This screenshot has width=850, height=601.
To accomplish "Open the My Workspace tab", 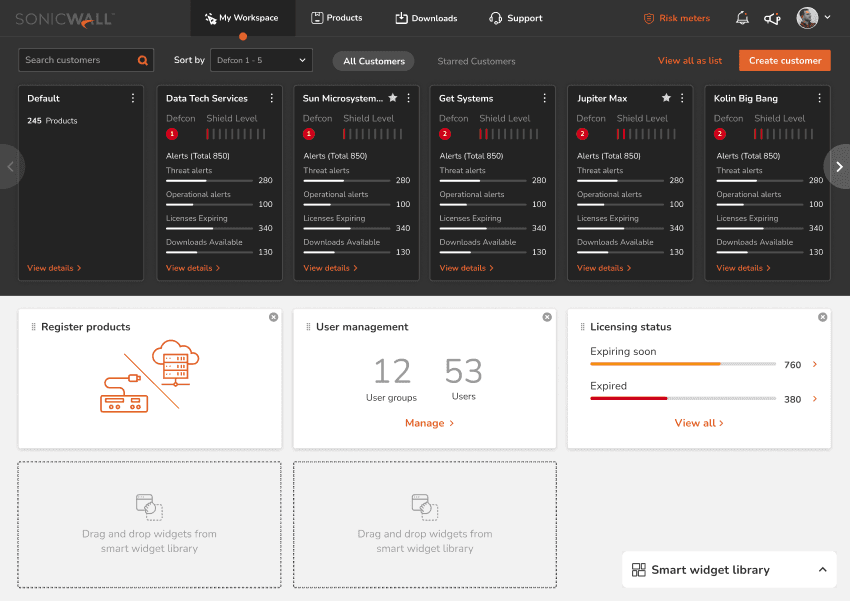I will coord(242,18).
